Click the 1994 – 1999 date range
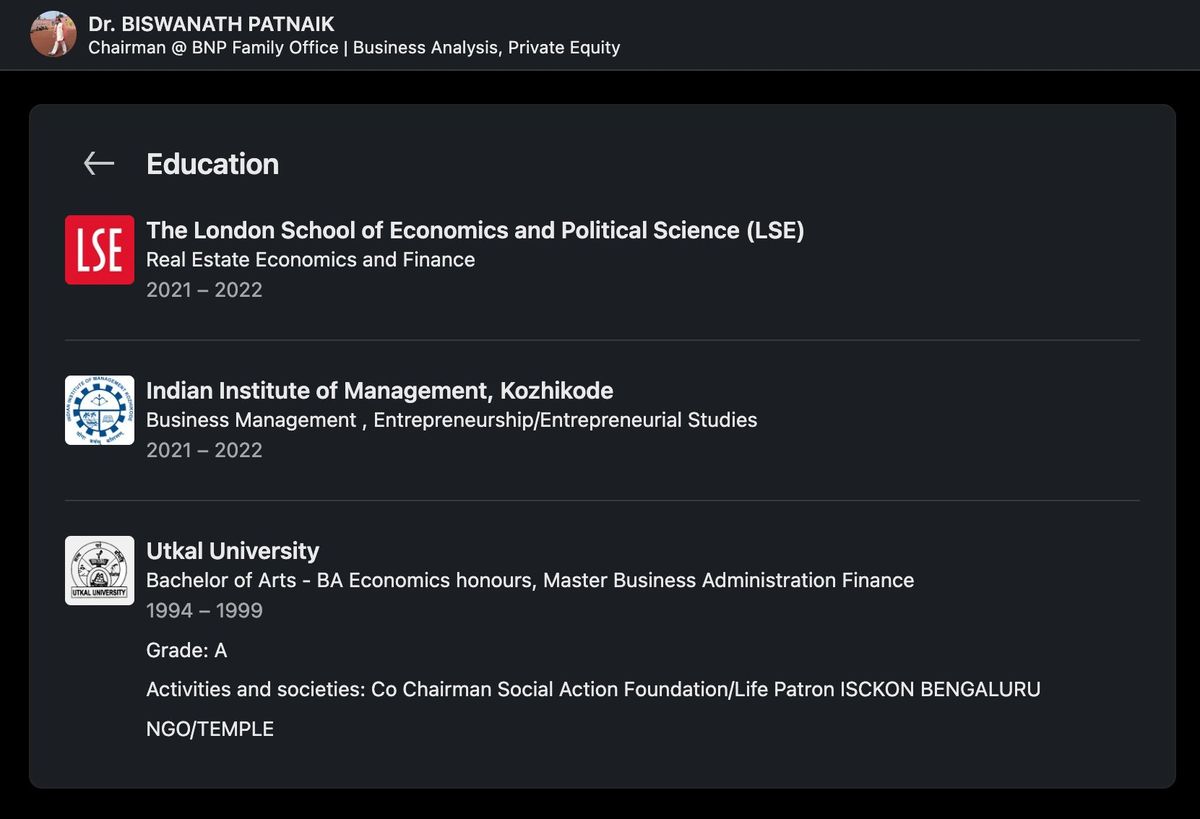The image size is (1200, 819). pos(204,610)
